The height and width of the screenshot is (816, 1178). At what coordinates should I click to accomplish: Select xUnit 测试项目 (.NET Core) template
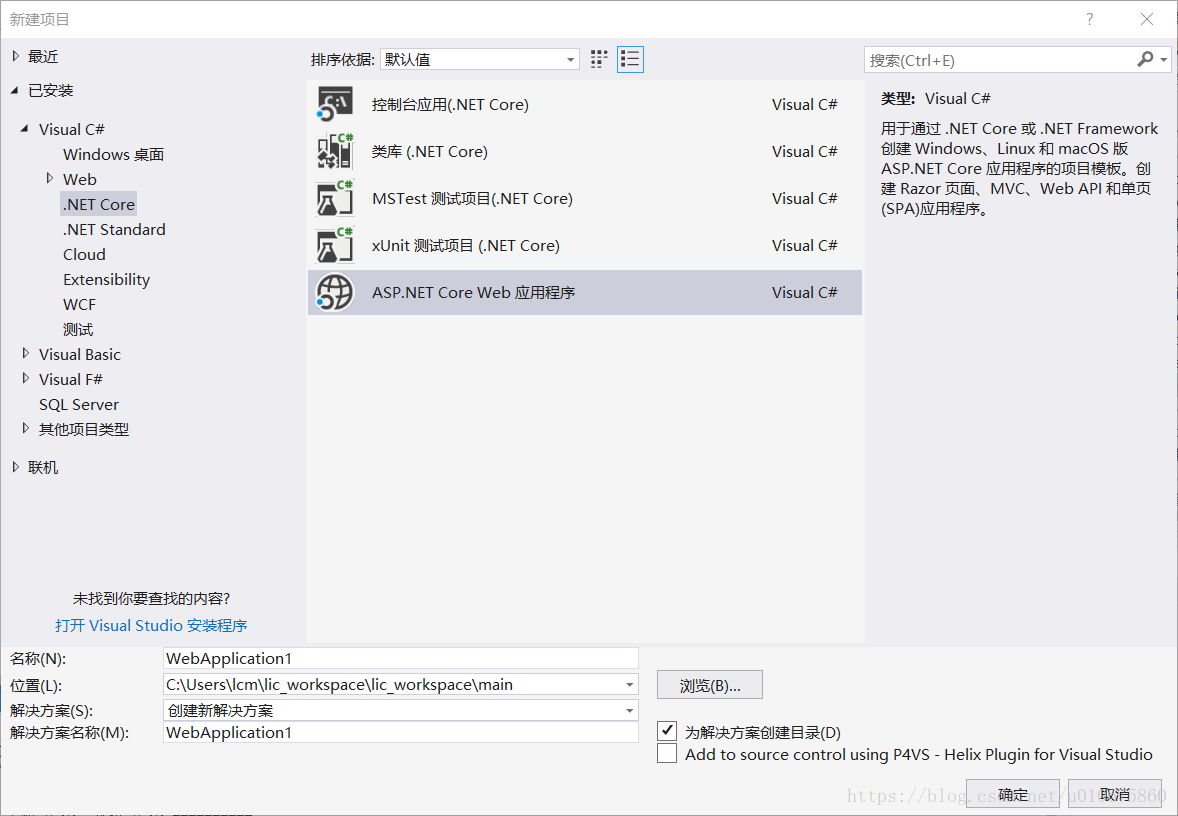(584, 246)
